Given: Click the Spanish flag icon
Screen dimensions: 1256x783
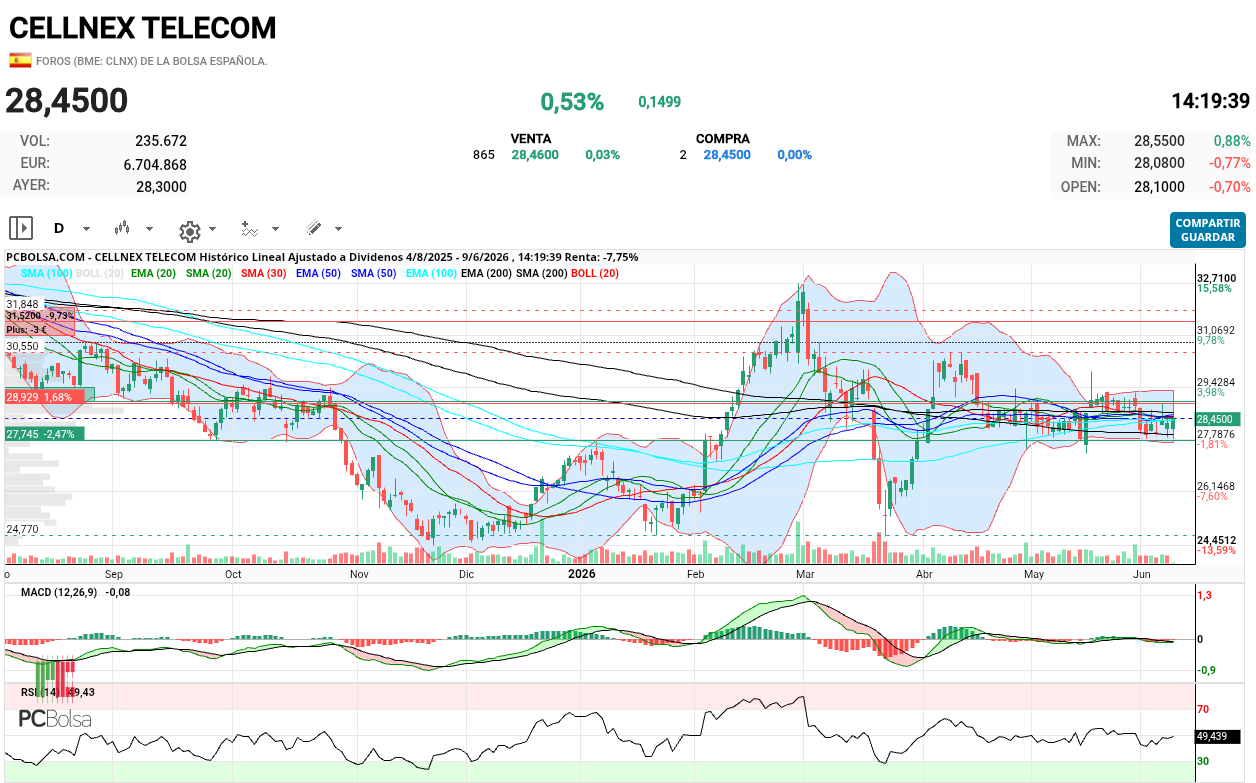Looking at the screenshot, I should click(20, 60).
